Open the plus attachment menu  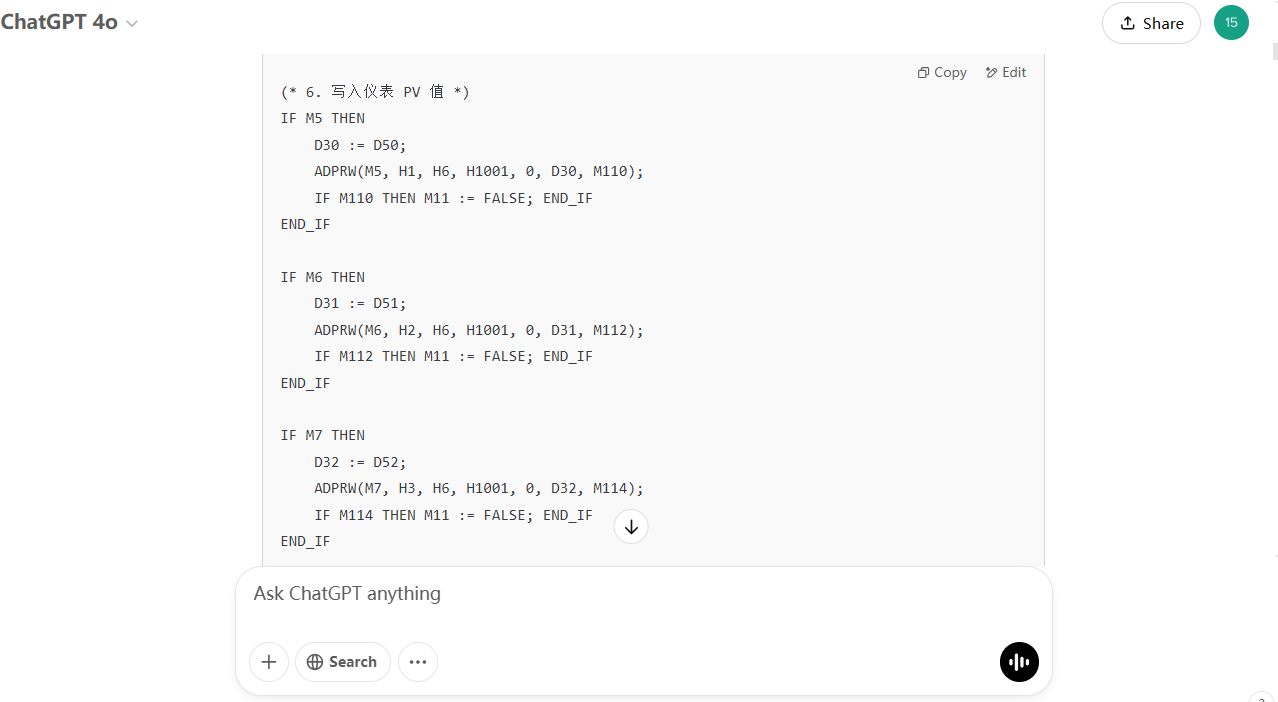[269, 662]
